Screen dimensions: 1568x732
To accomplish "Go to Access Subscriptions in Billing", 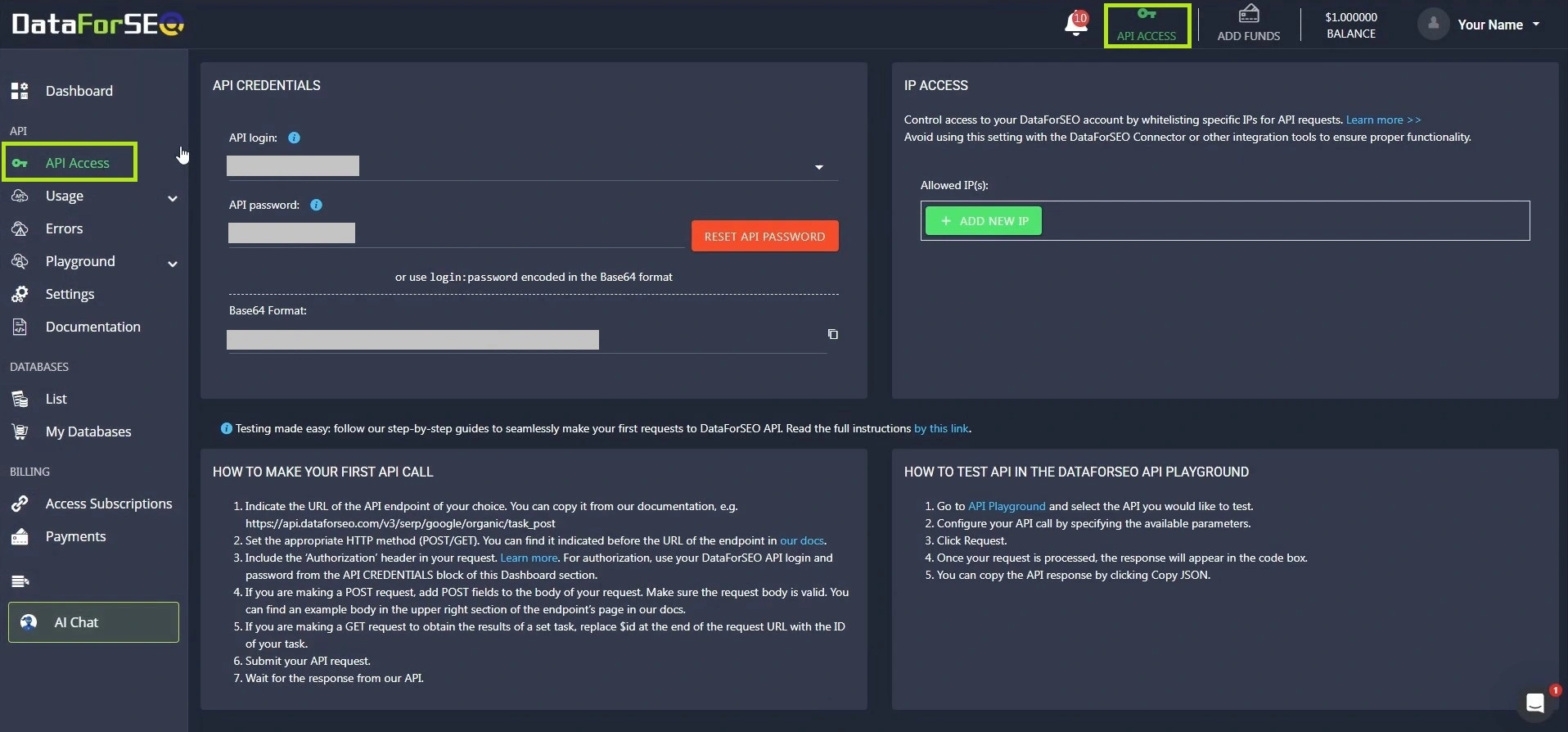I will pos(109,504).
